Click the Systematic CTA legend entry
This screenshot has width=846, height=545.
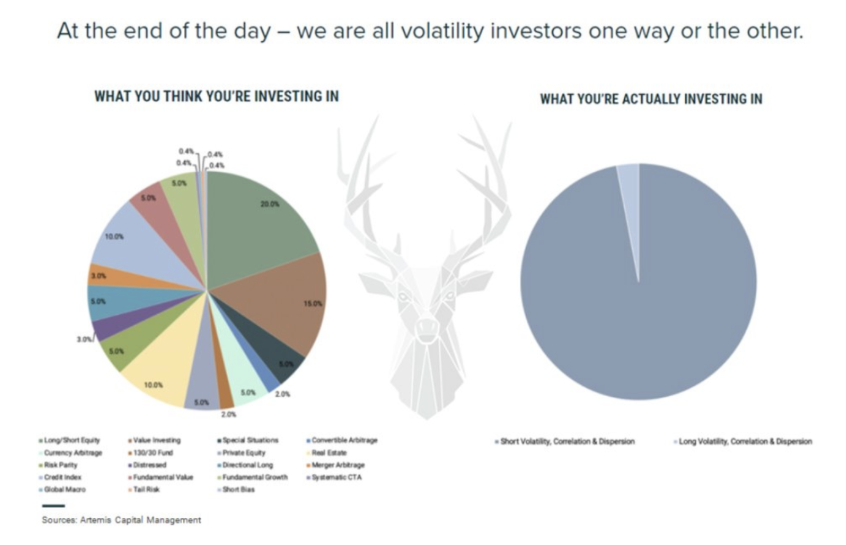point(333,478)
